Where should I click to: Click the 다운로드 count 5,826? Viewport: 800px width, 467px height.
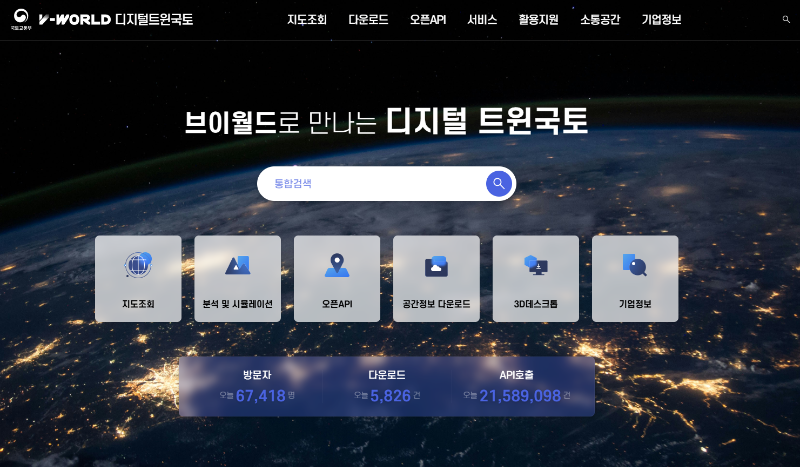pyautogui.click(x=390, y=396)
